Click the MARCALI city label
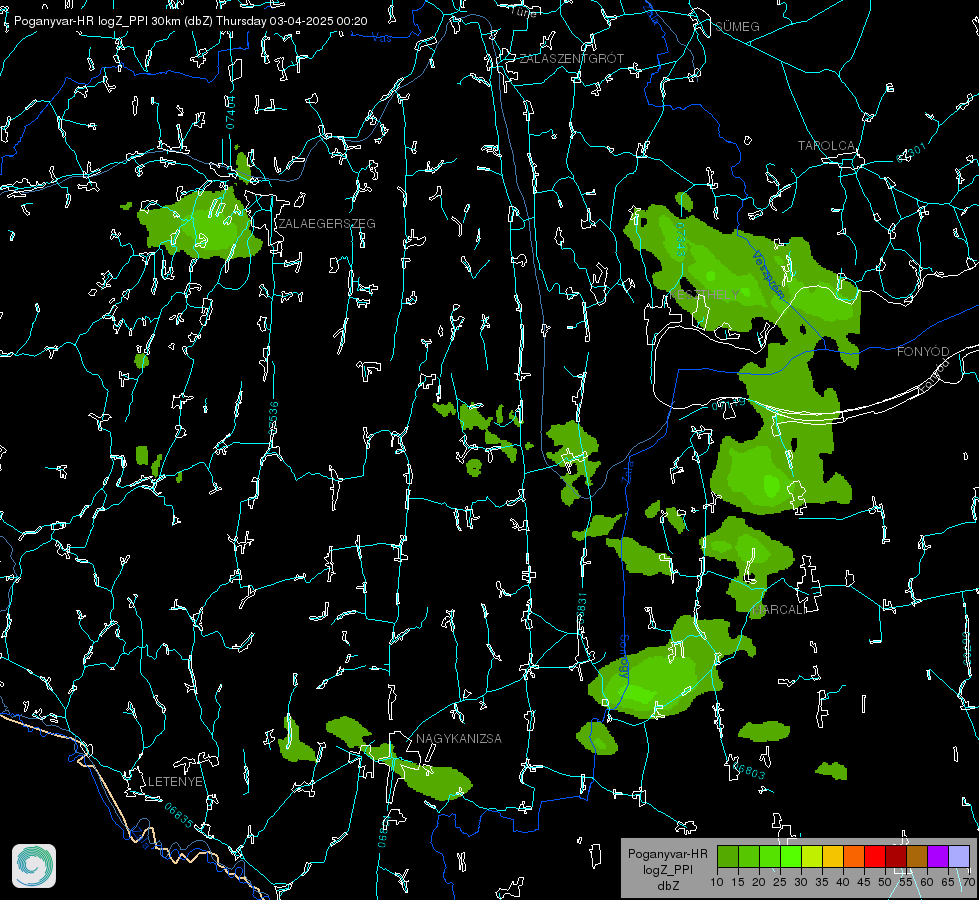This screenshot has width=979, height=900. pyautogui.click(x=779, y=610)
